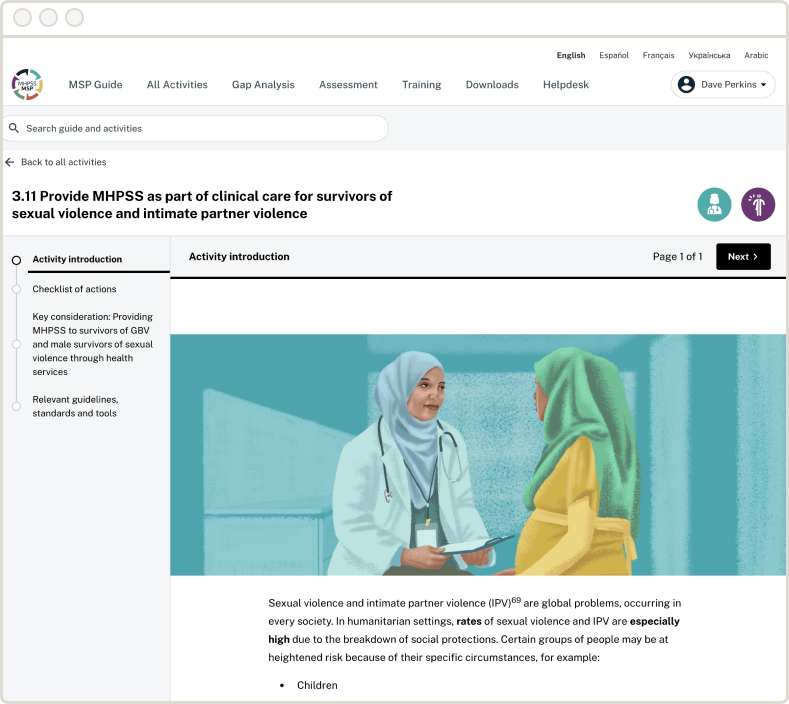Click the back arrow icon
The image size is (789, 704).
(x=10, y=162)
